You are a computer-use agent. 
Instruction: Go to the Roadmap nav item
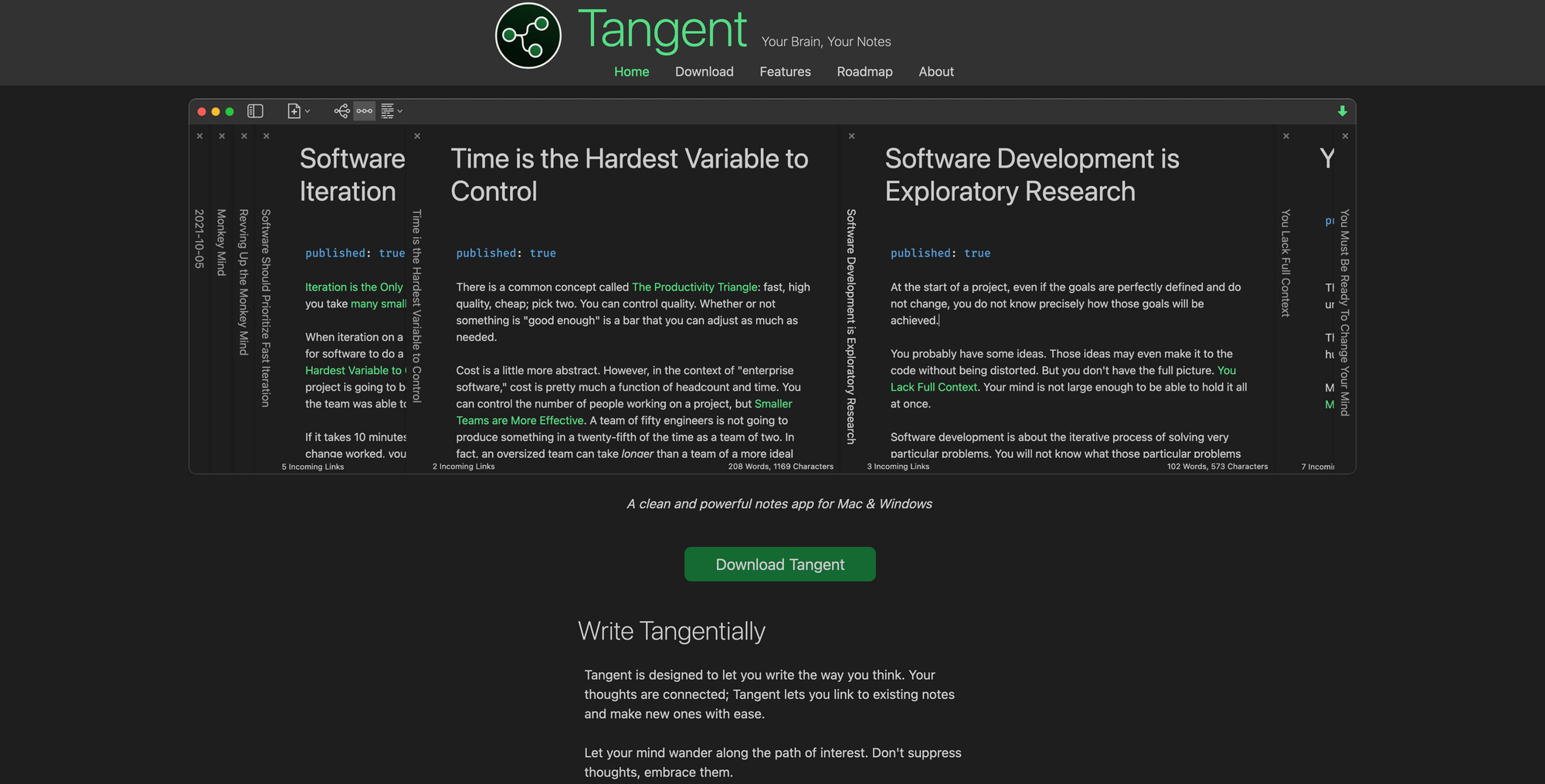pos(864,72)
